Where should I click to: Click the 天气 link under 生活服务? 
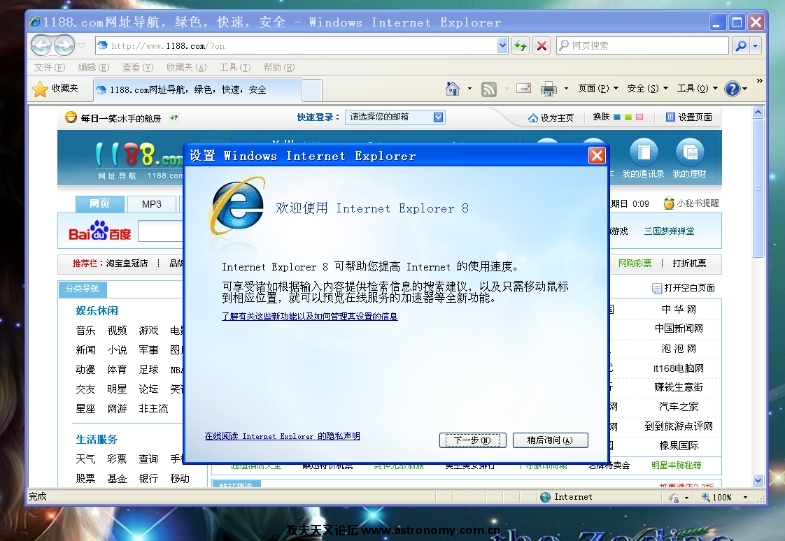(x=85, y=459)
